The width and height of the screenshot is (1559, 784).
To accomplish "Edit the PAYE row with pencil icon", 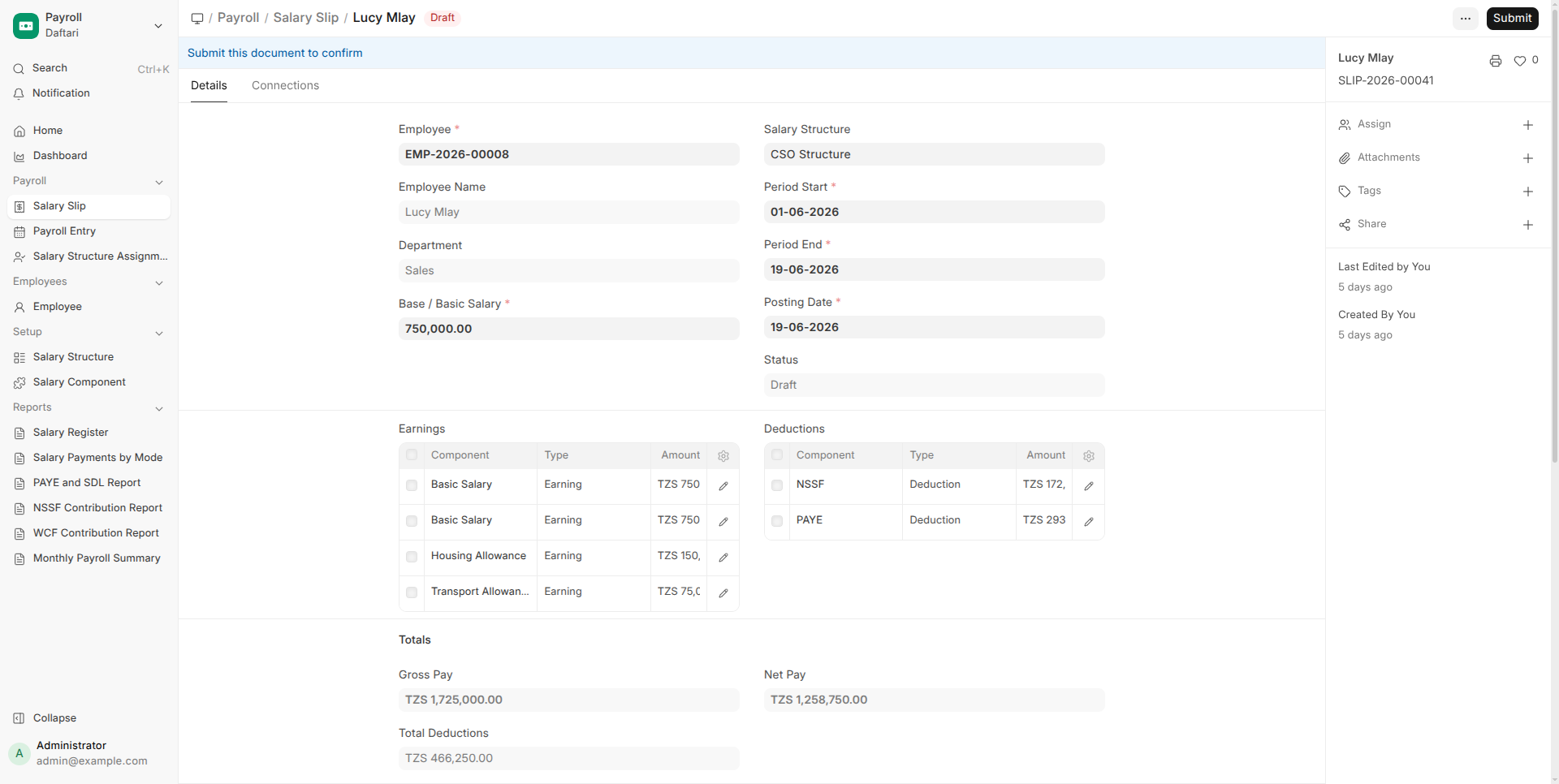I will 1089,522.
